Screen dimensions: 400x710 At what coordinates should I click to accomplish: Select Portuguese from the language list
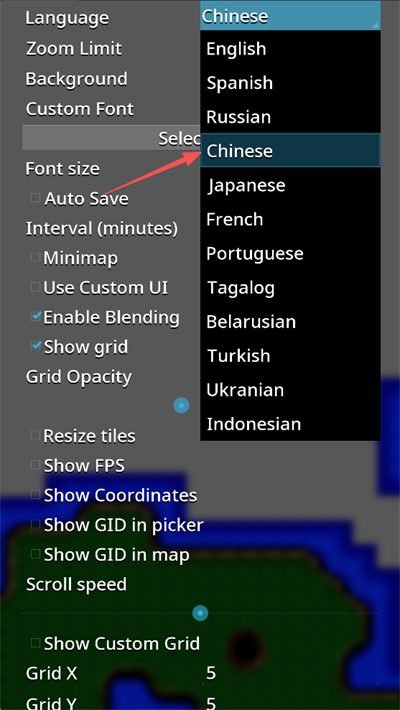[x=290, y=253]
